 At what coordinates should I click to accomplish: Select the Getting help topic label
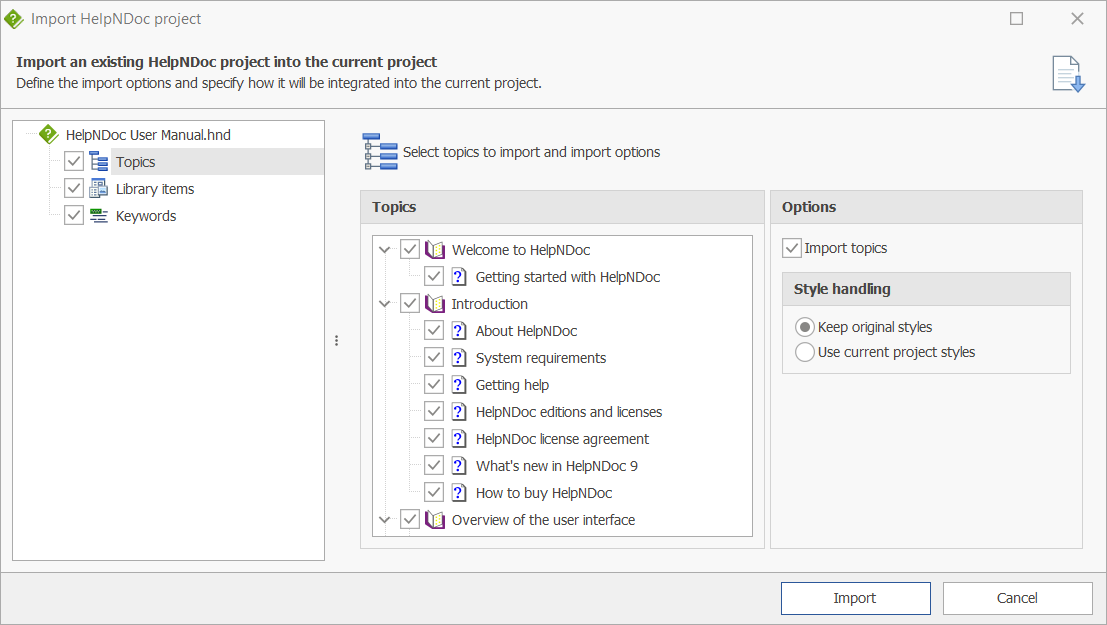tap(512, 385)
